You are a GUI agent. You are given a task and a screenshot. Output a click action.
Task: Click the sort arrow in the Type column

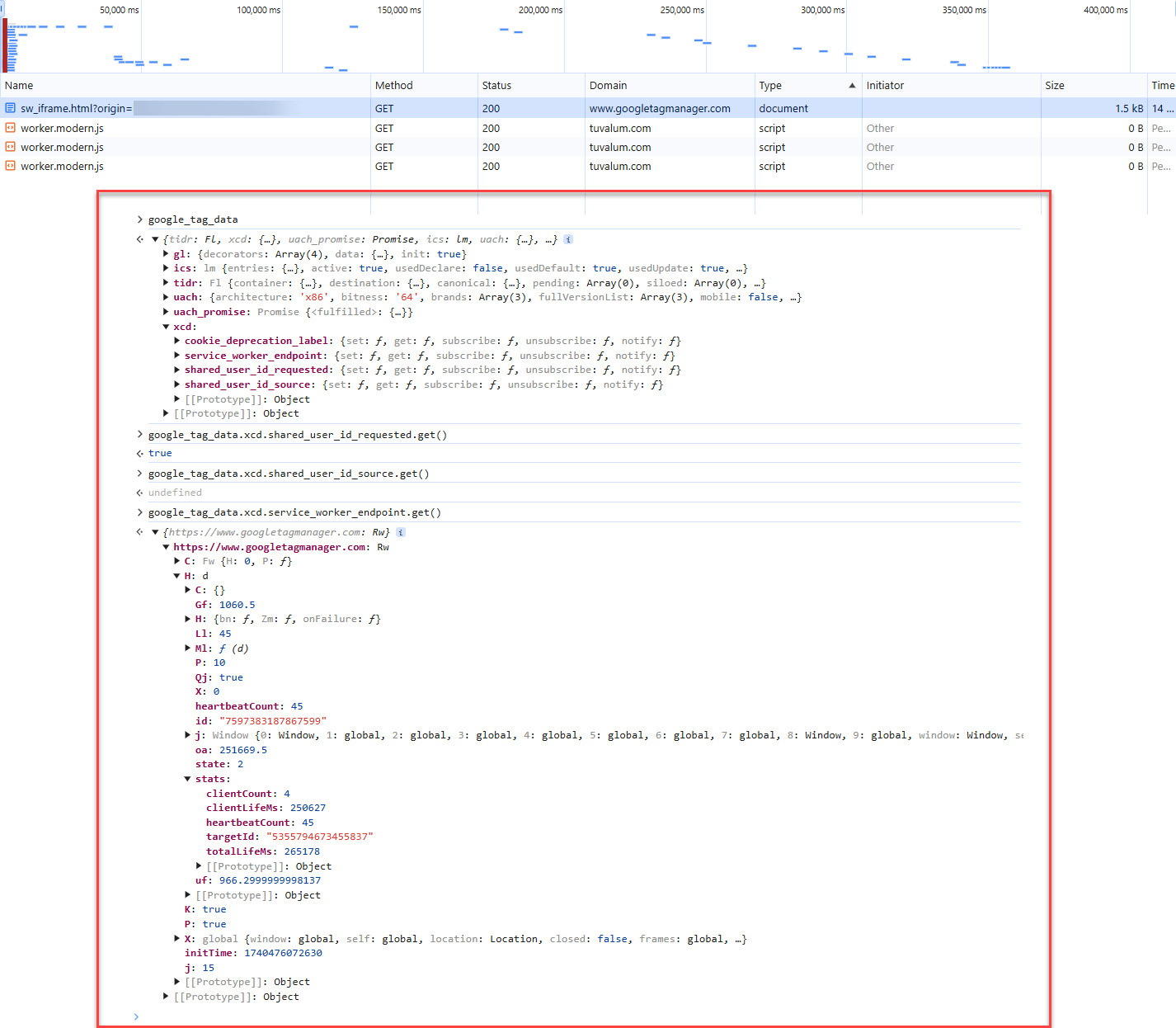[x=852, y=86]
